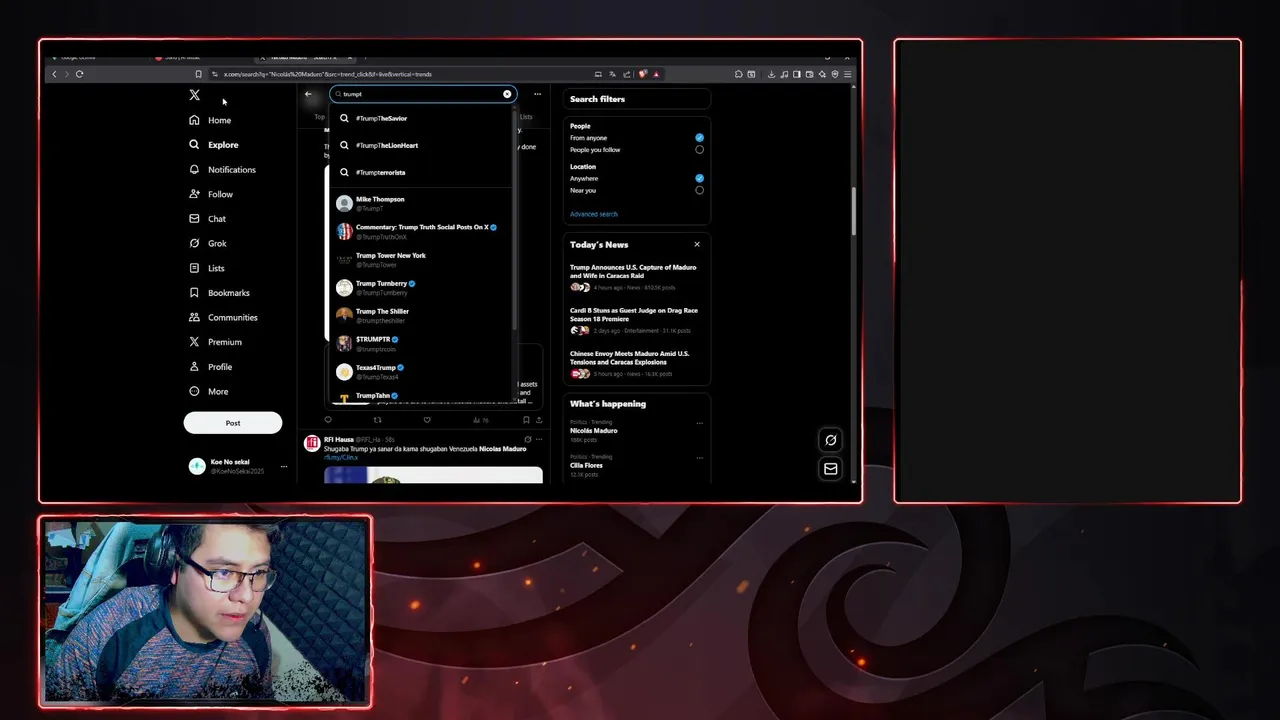The height and width of the screenshot is (720, 1280).
Task: Open RFI Hausa post options menu
Action: tap(539, 439)
